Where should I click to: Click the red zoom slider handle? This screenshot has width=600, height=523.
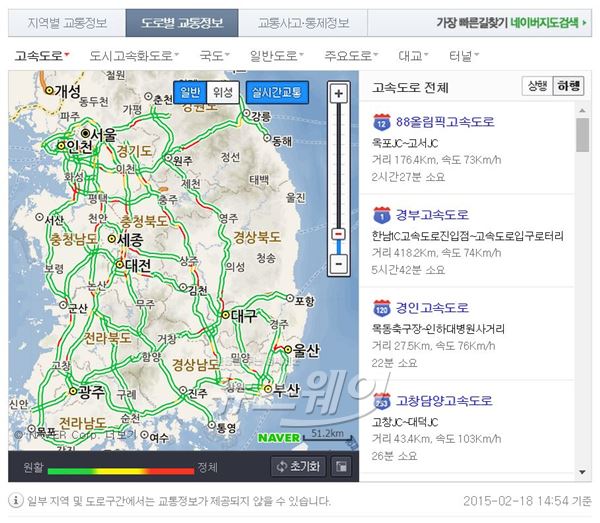339,234
